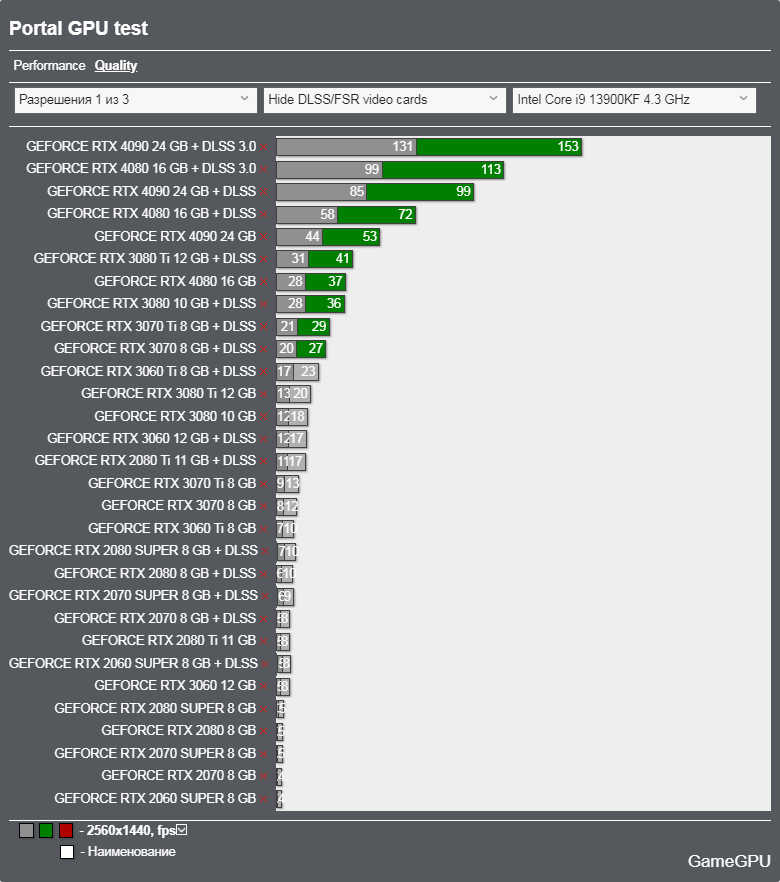
Task: Remove RTX 3060 12 GB + DLSS row
Action: [x=264, y=439]
